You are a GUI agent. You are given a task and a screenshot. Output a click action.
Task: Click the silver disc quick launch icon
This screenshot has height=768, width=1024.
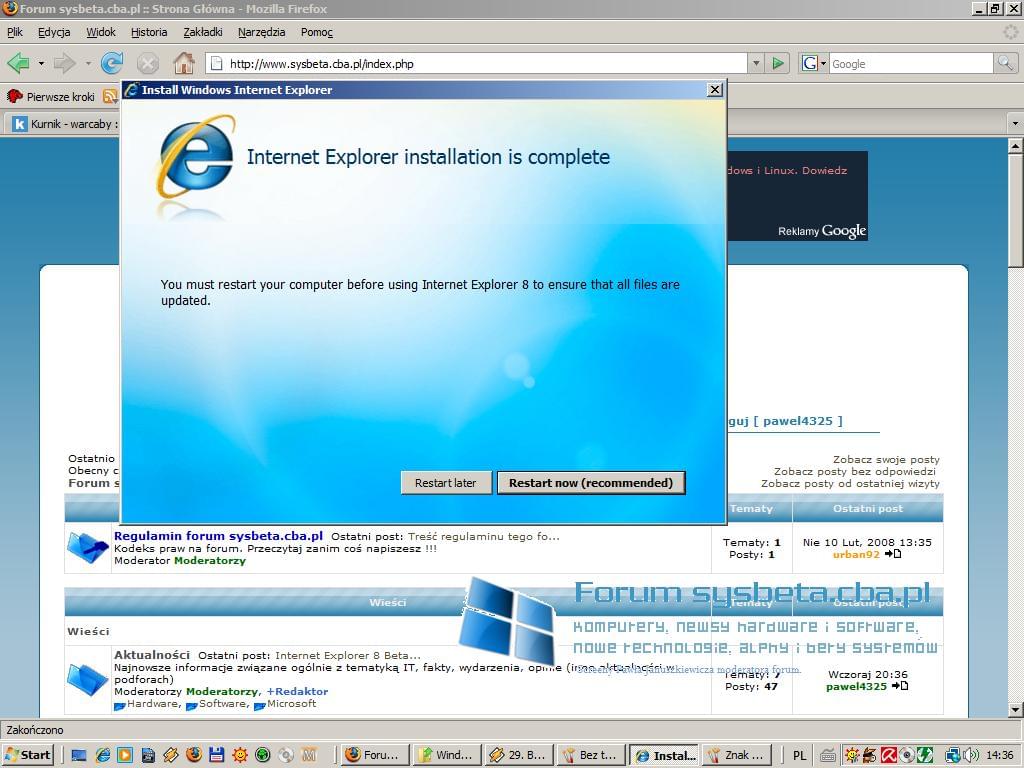pyautogui.click(x=285, y=755)
